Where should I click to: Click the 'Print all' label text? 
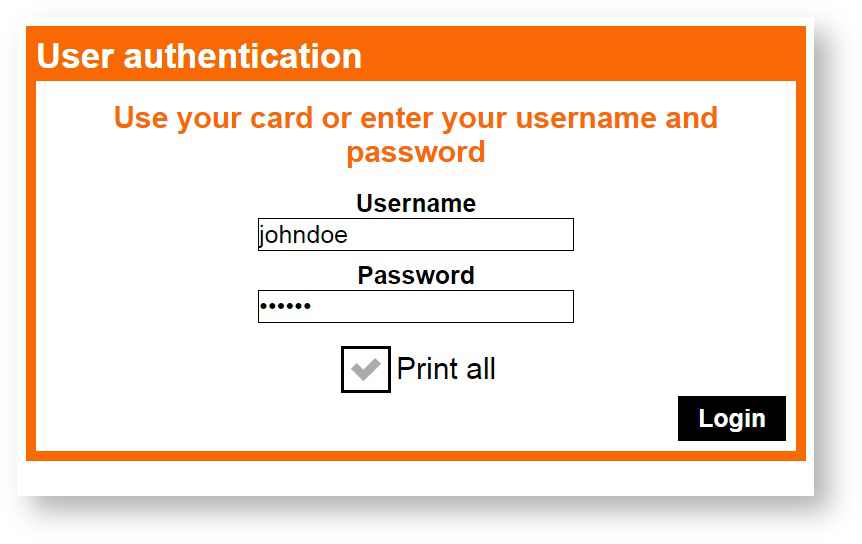446,369
